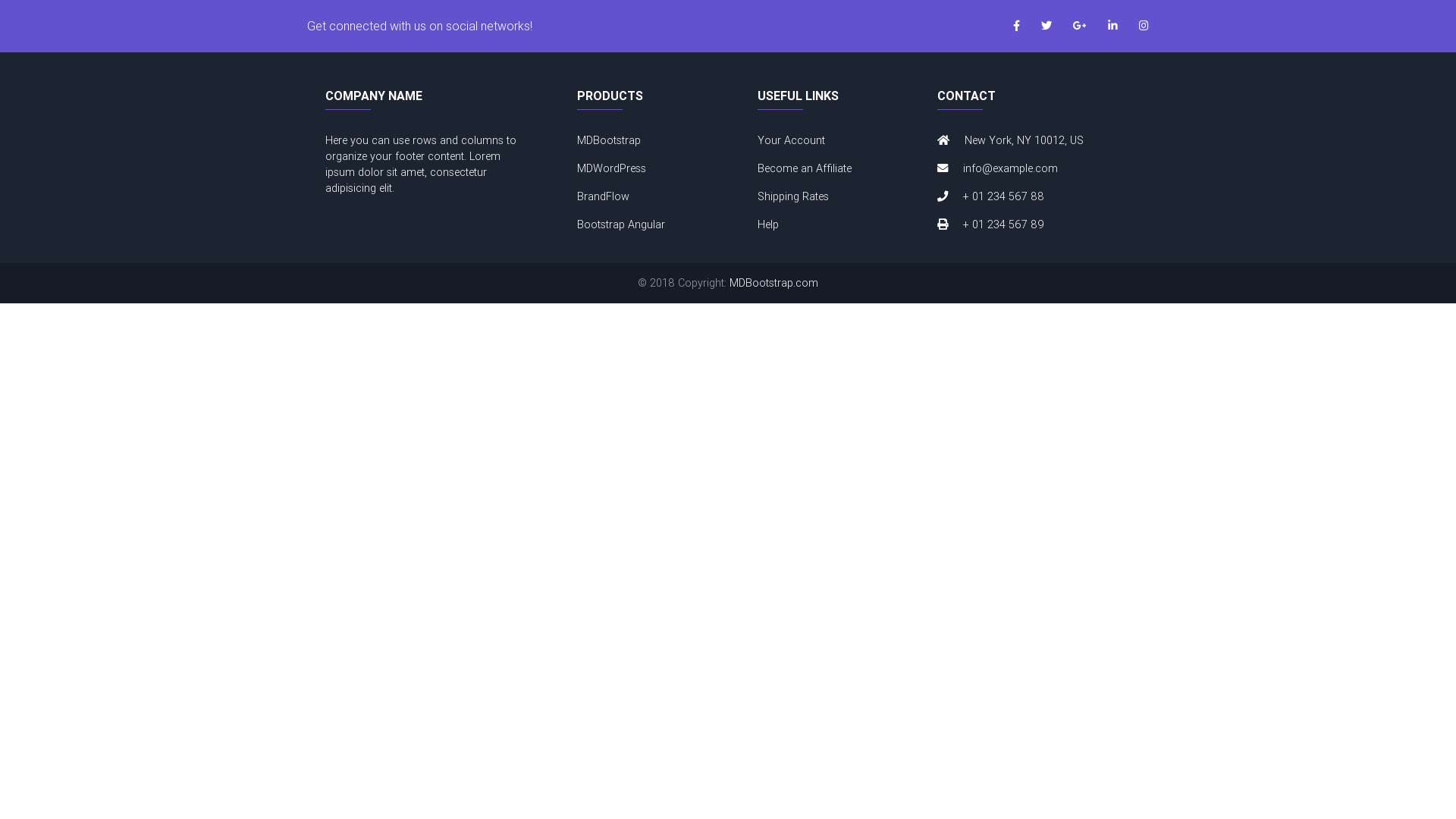
Task: Open the MDBootstrap product link
Action: 608,140
